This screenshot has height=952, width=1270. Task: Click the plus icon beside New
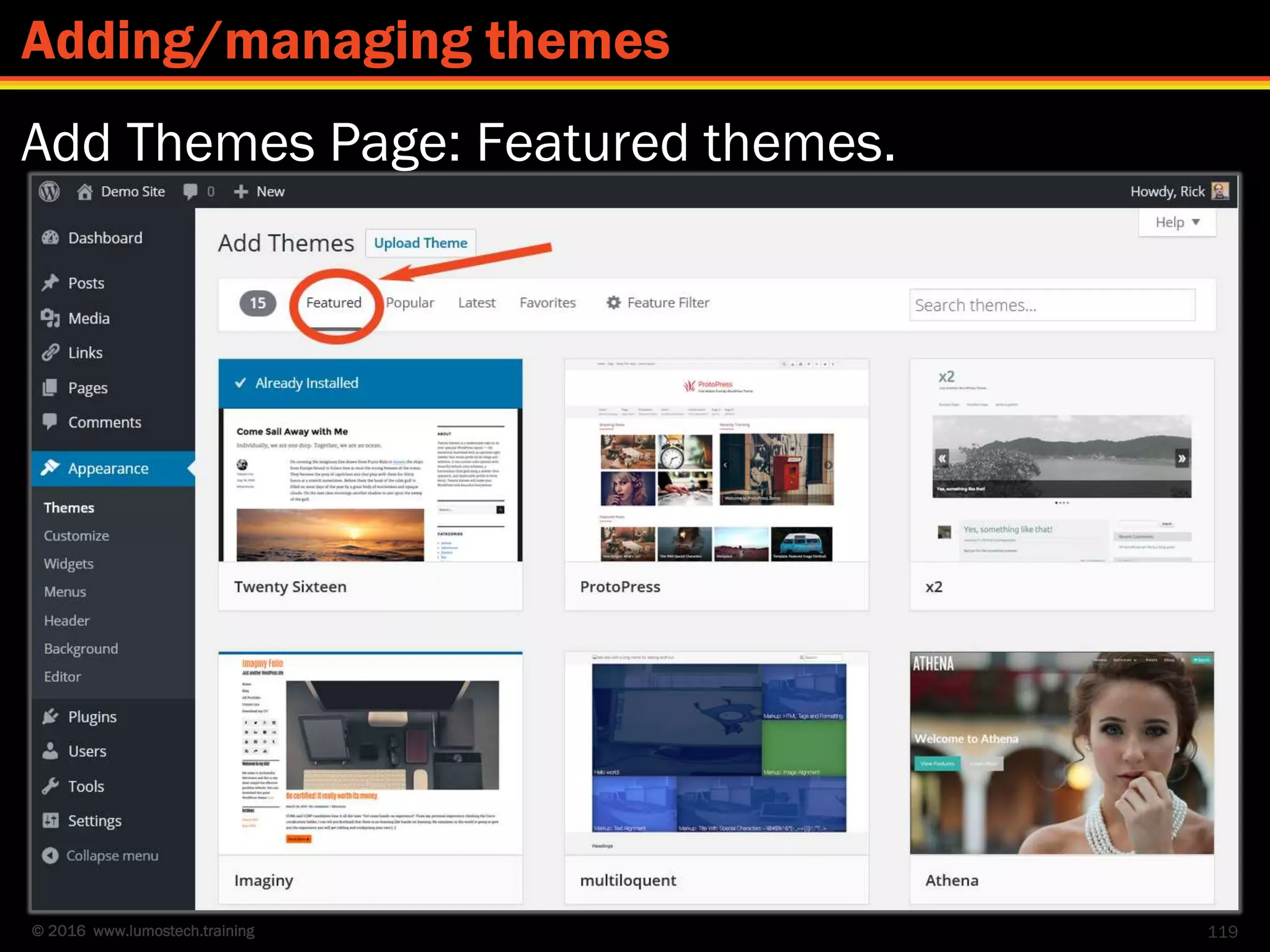241,192
